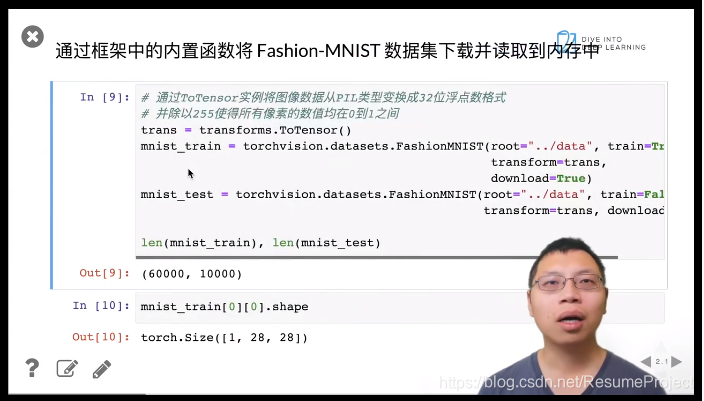The image size is (704, 401).
Task: Click the first comment line mentioning ToTensor
Action: point(323,97)
